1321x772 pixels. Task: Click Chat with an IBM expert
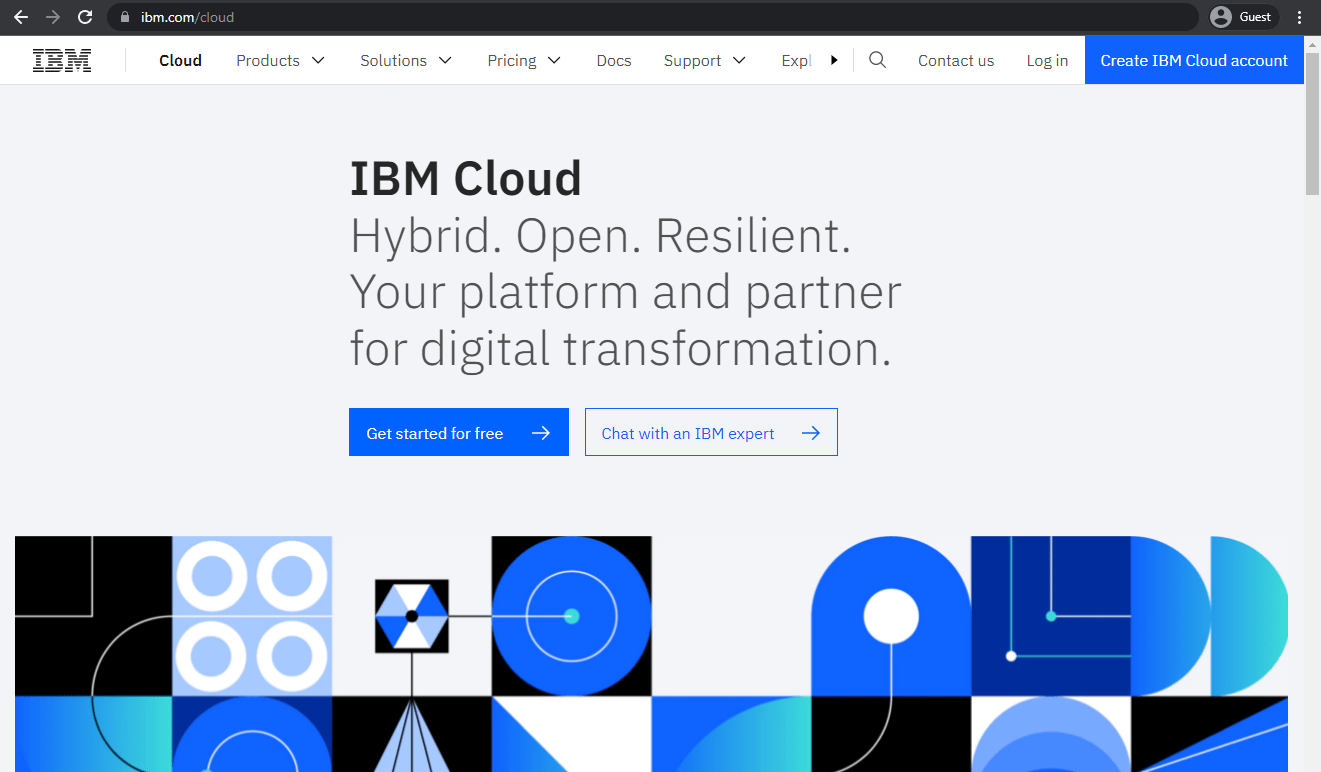[x=711, y=432]
